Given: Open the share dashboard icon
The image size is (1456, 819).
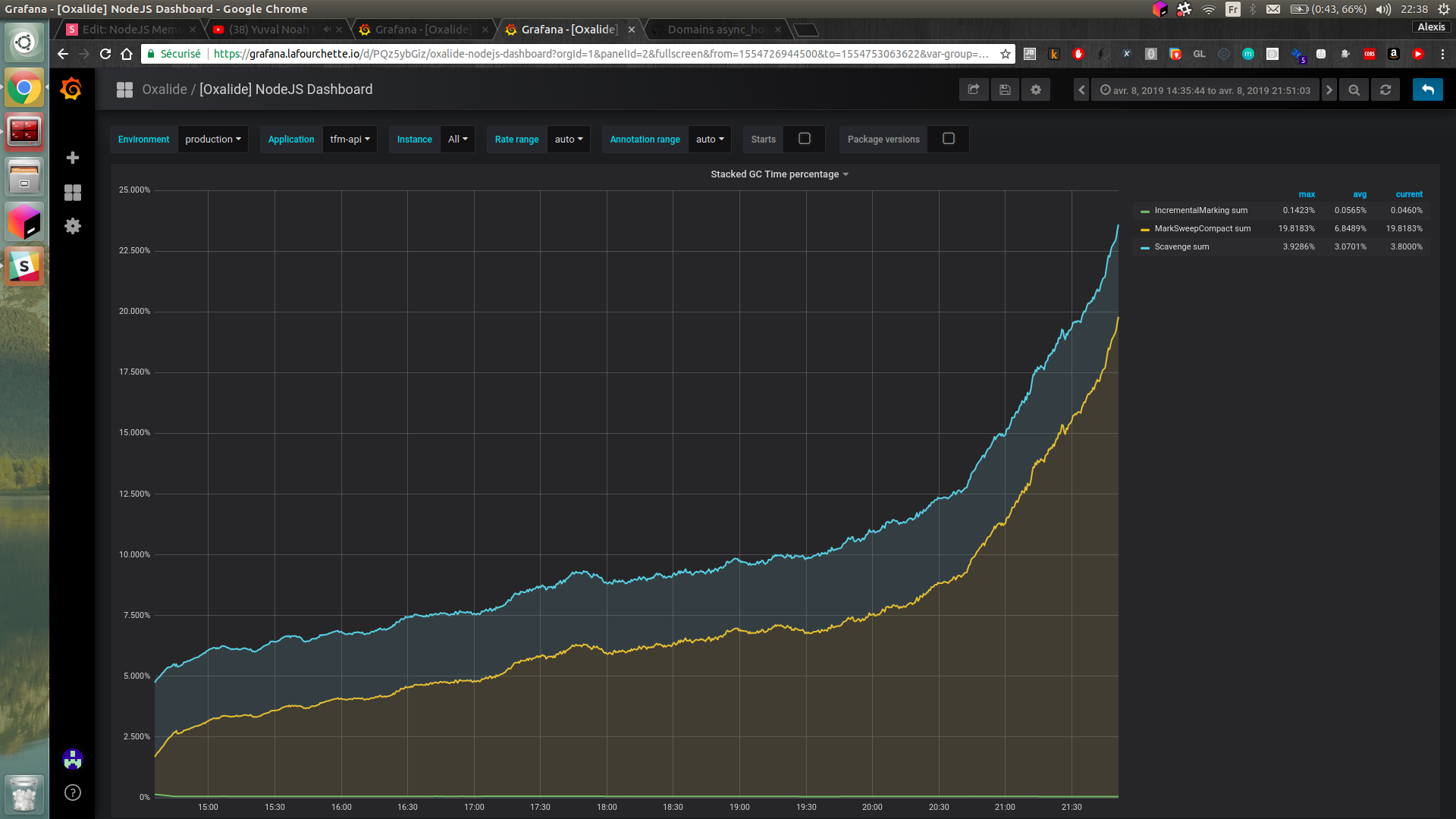Looking at the screenshot, I should [x=974, y=89].
